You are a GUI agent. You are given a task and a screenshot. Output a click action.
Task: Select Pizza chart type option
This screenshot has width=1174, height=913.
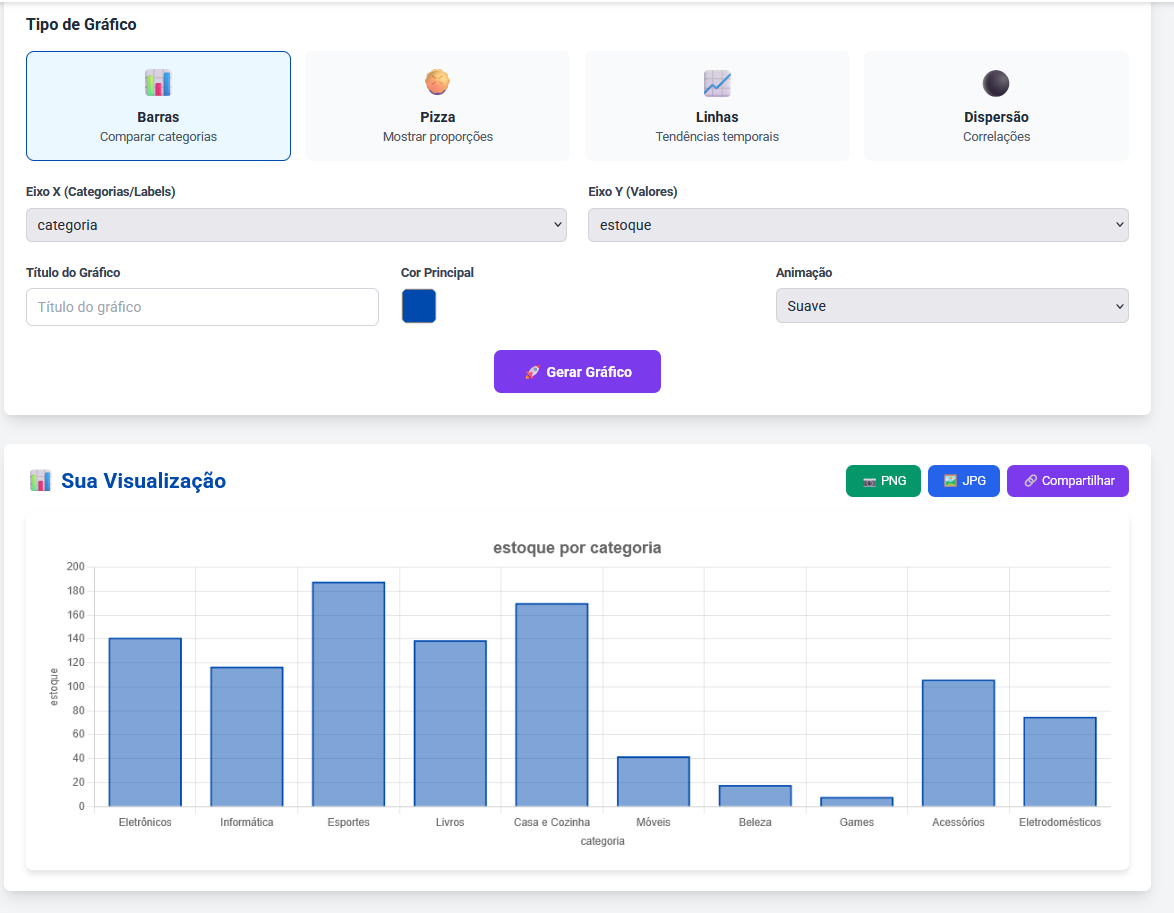pyautogui.click(x=437, y=106)
